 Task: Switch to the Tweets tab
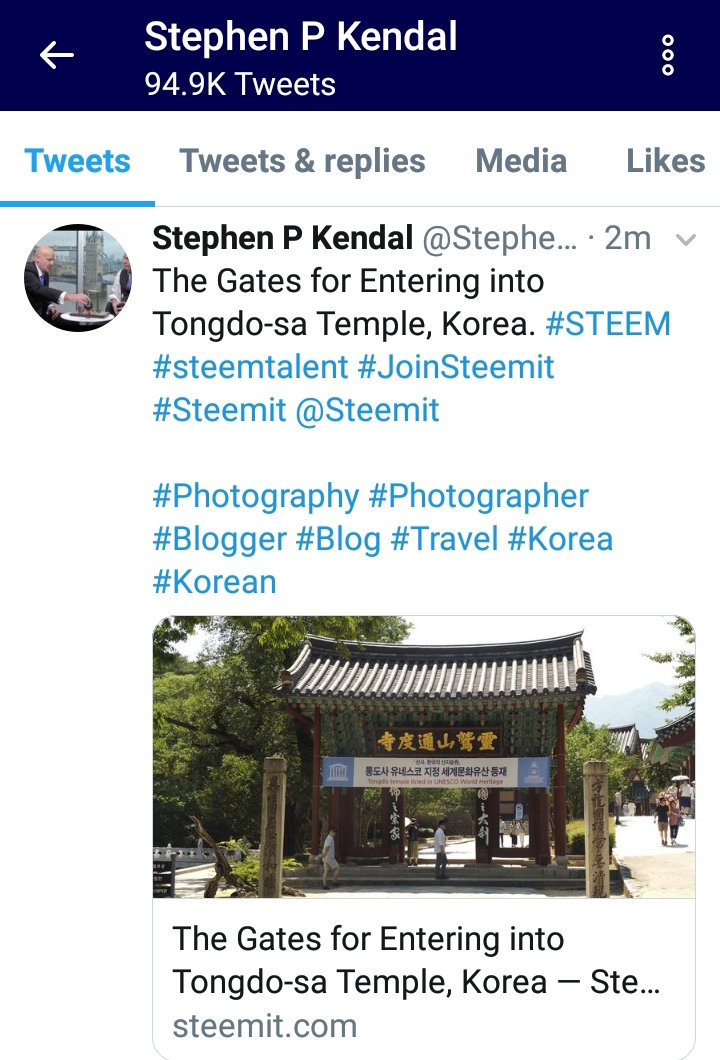[x=77, y=161]
